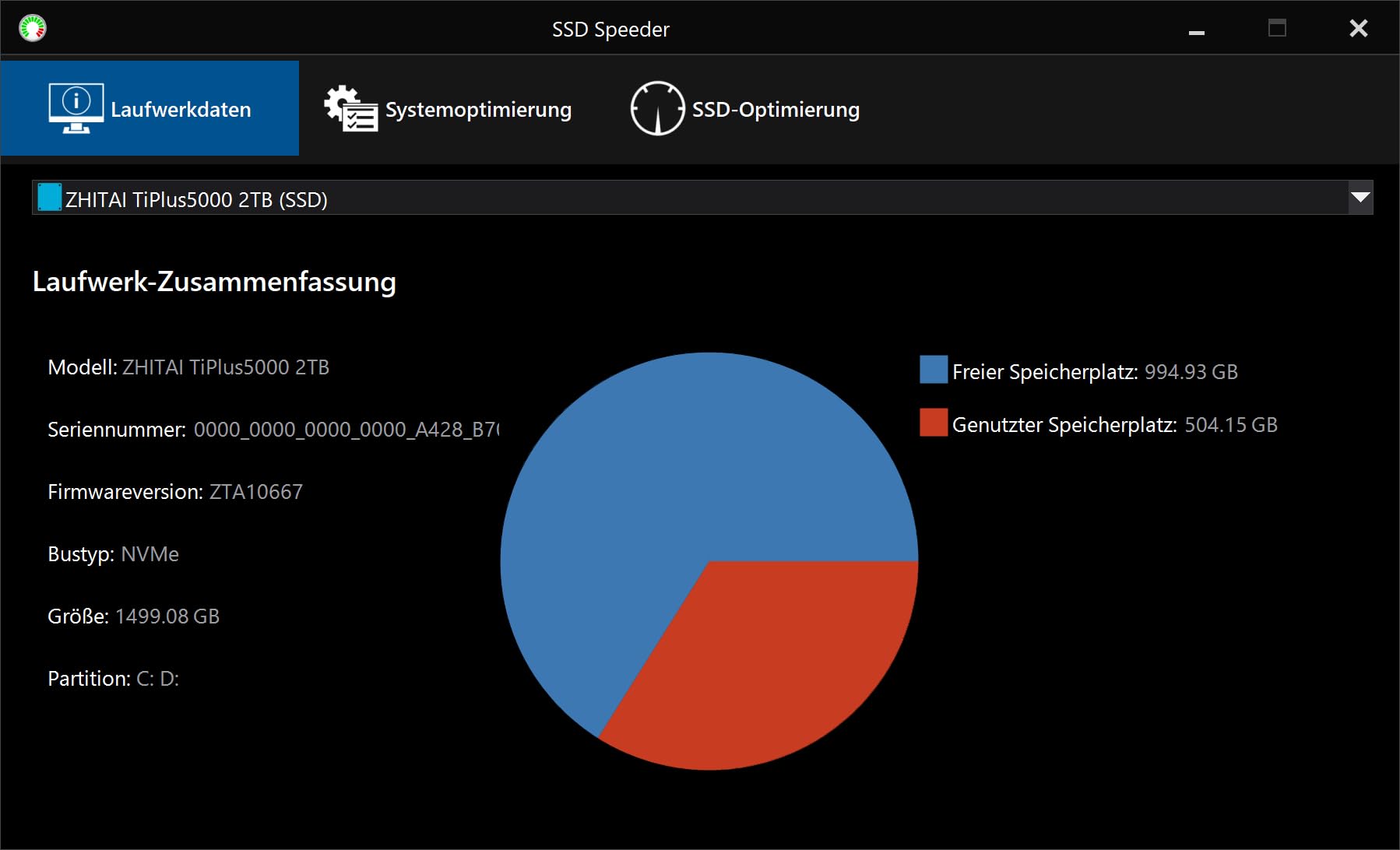Viewport: 1400px width, 850px height.
Task: Click the blue Freier Speicherplatz legend swatch
Action: coord(934,370)
